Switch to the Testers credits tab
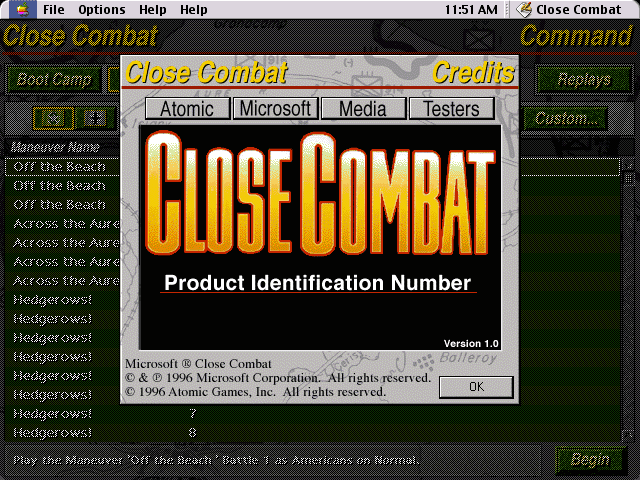Image resolution: width=640 pixels, height=480 pixels. pyautogui.click(x=451, y=109)
